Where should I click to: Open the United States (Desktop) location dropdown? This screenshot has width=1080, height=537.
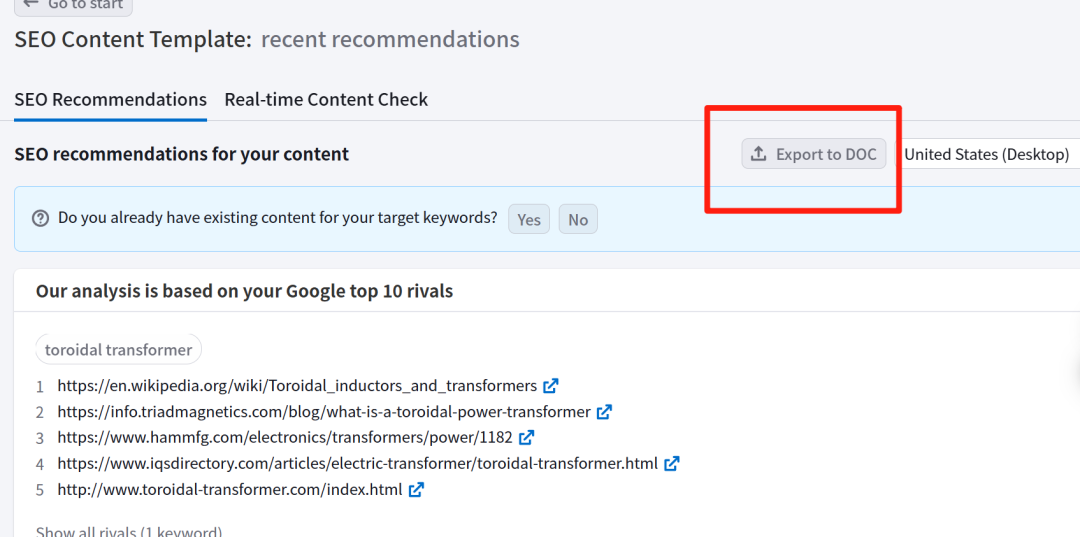[987, 154]
